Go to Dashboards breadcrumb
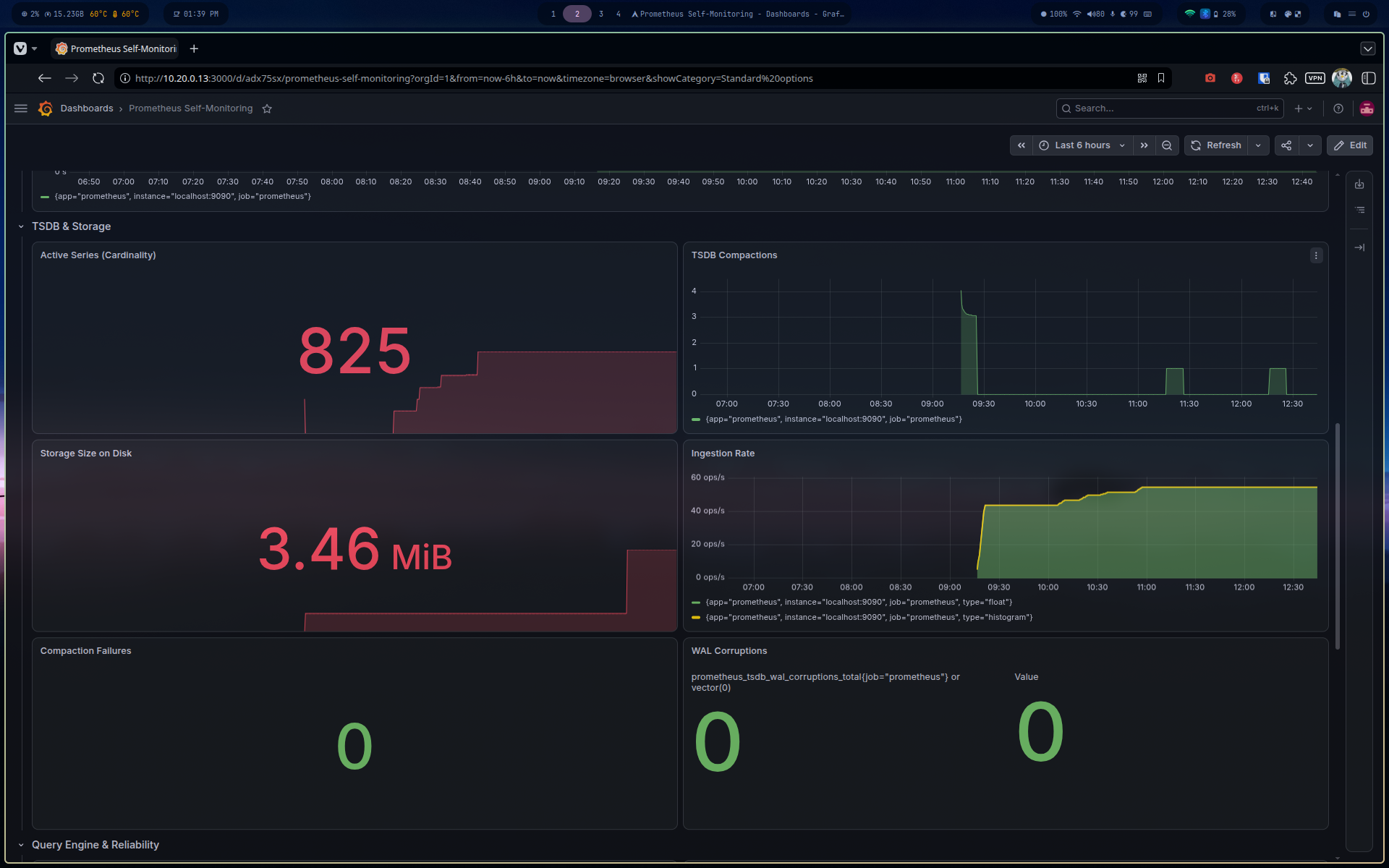Screen dimensions: 1389x868 click(x=87, y=109)
